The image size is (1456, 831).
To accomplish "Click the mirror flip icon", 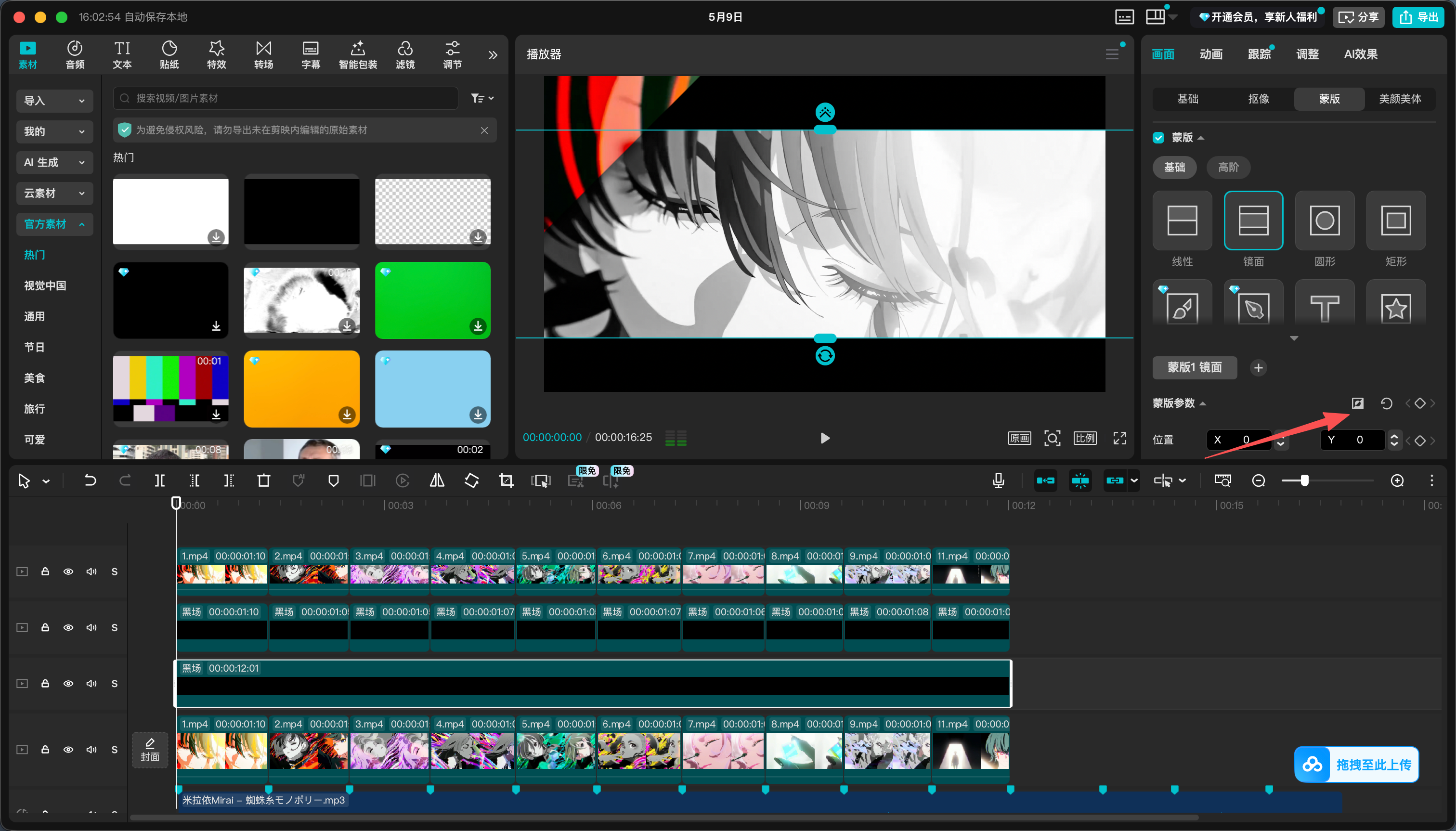I will [x=437, y=480].
